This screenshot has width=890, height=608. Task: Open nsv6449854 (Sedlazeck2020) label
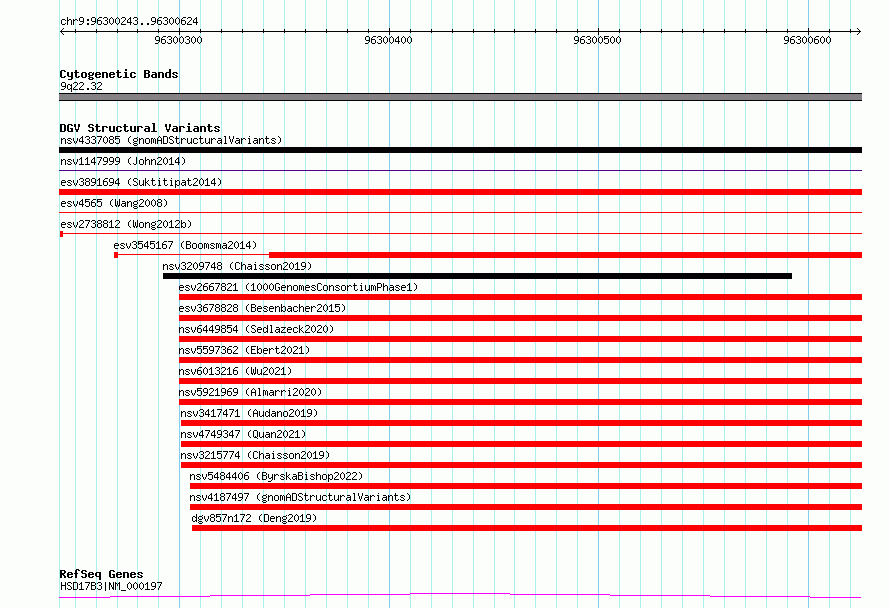[x=256, y=329]
